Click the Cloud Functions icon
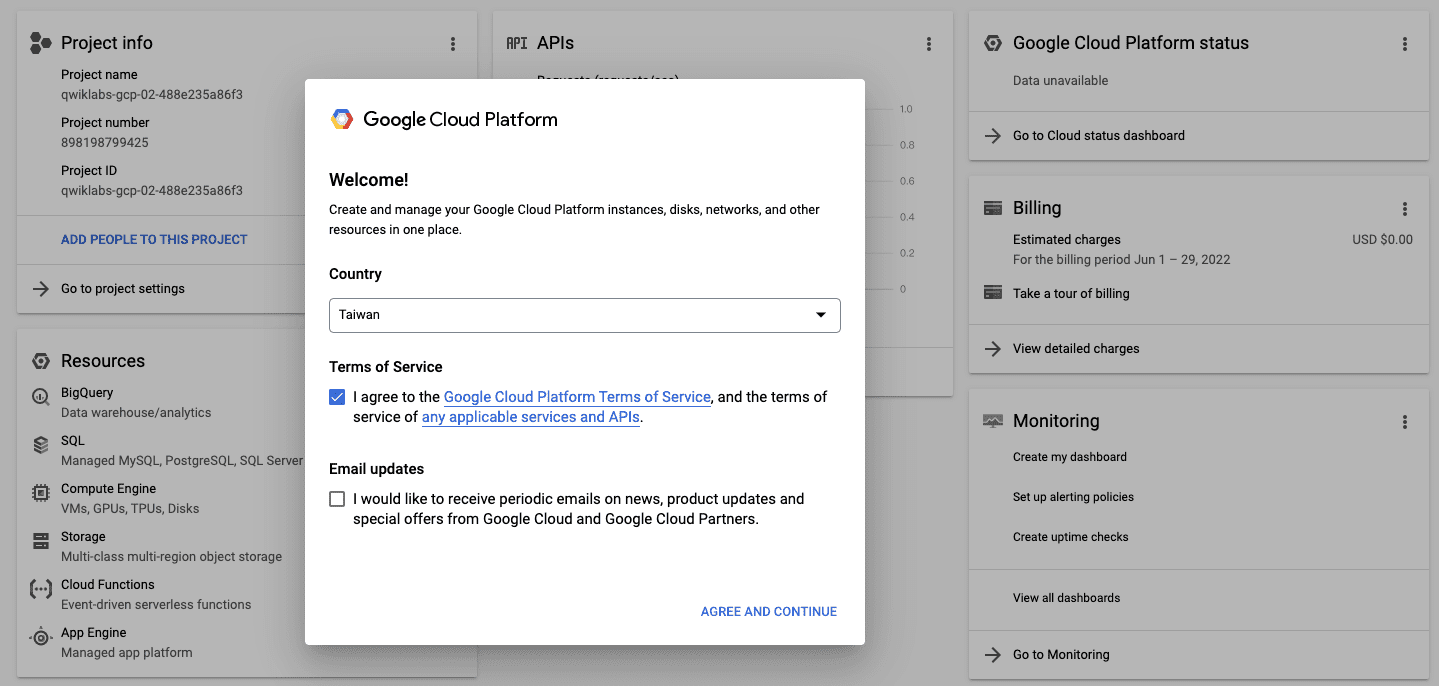Viewport: 1439px width, 686px height. [x=40, y=589]
